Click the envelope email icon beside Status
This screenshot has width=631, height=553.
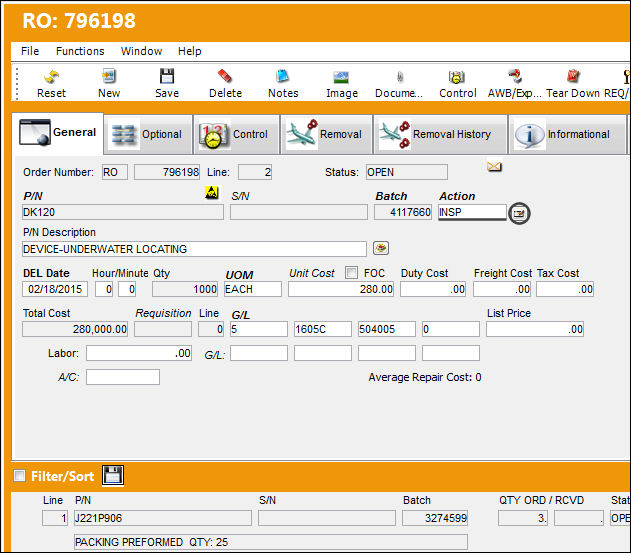pos(495,166)
